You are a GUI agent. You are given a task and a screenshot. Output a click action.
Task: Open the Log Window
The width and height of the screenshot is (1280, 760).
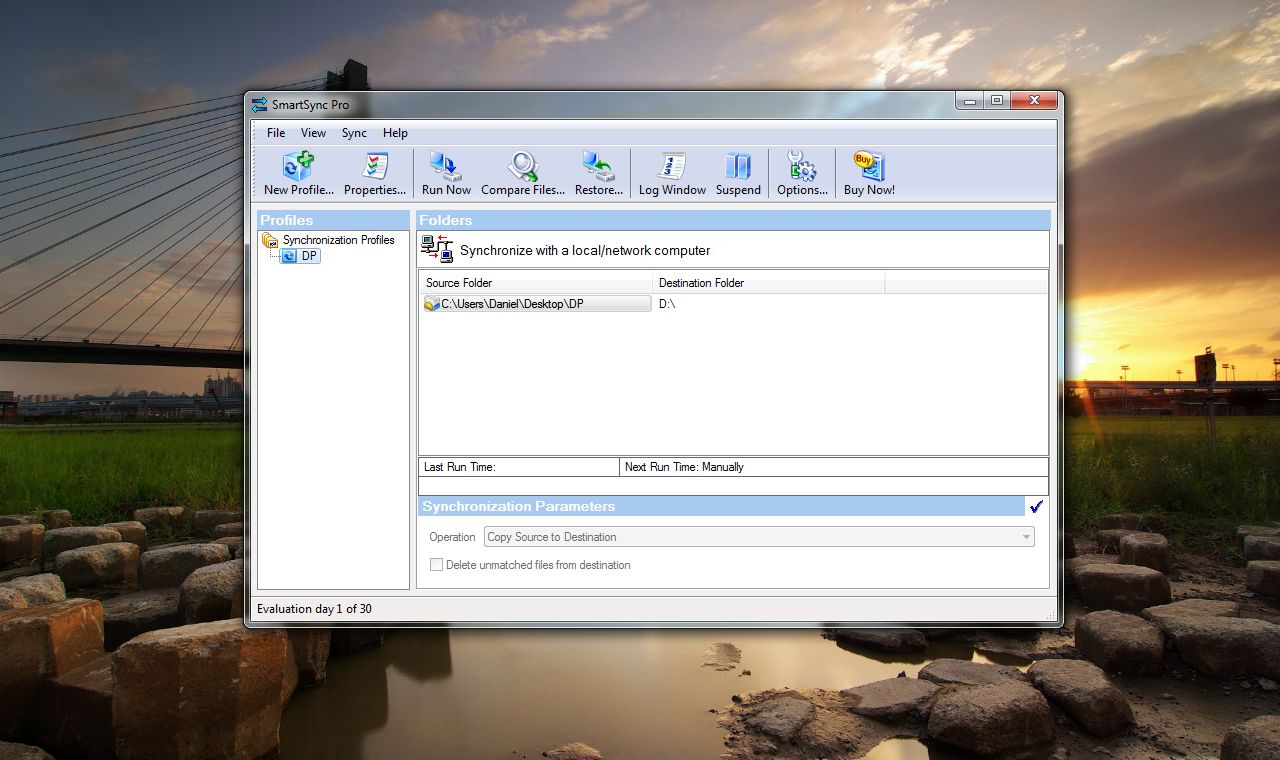670,171
